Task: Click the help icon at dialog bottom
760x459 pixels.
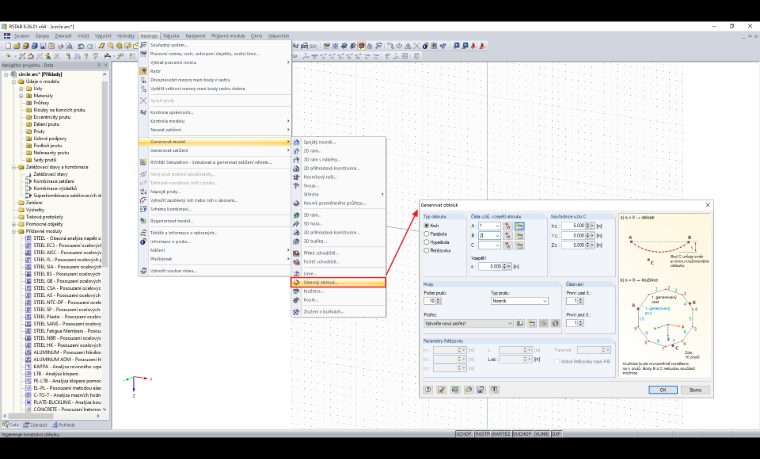Action: pos(428,390)
